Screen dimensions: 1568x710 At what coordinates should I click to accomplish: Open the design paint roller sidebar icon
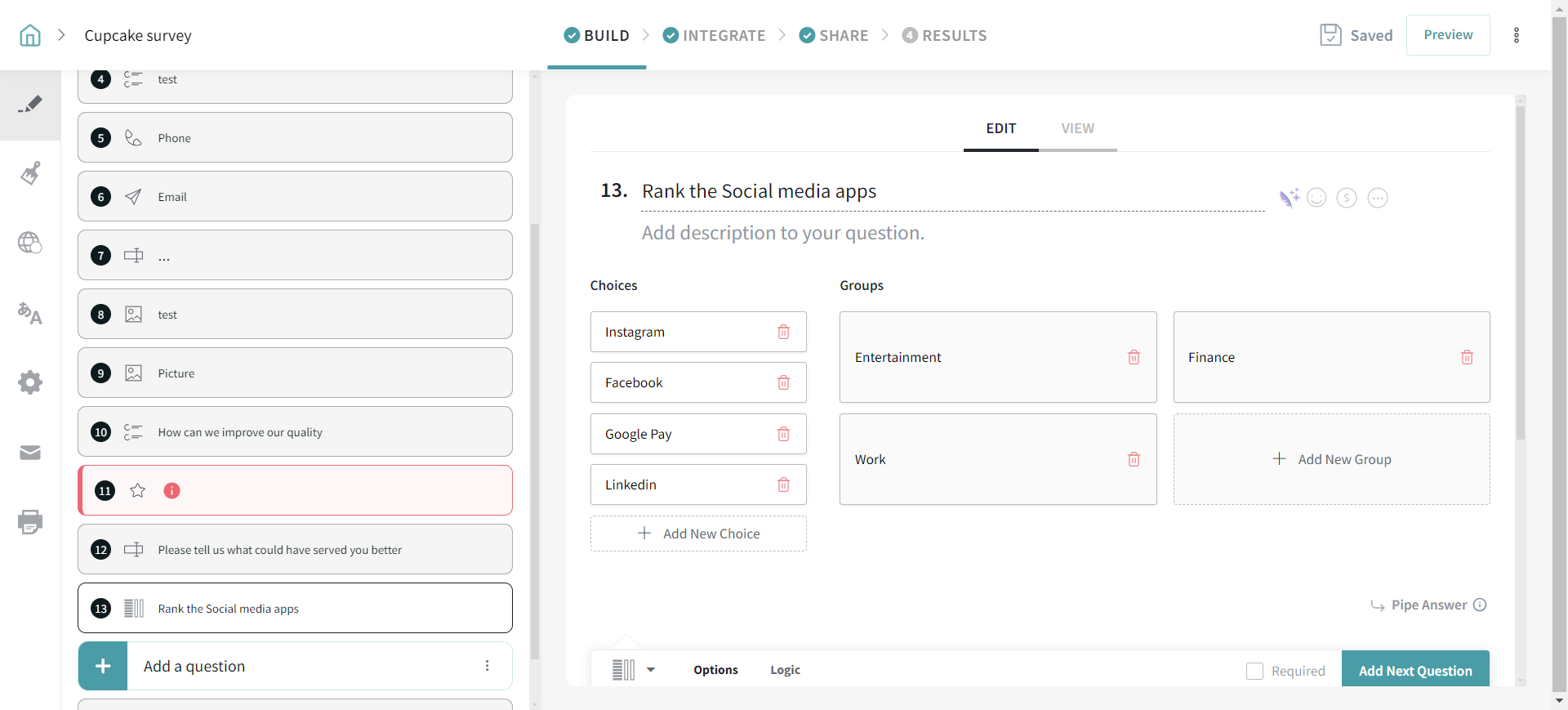30,173
